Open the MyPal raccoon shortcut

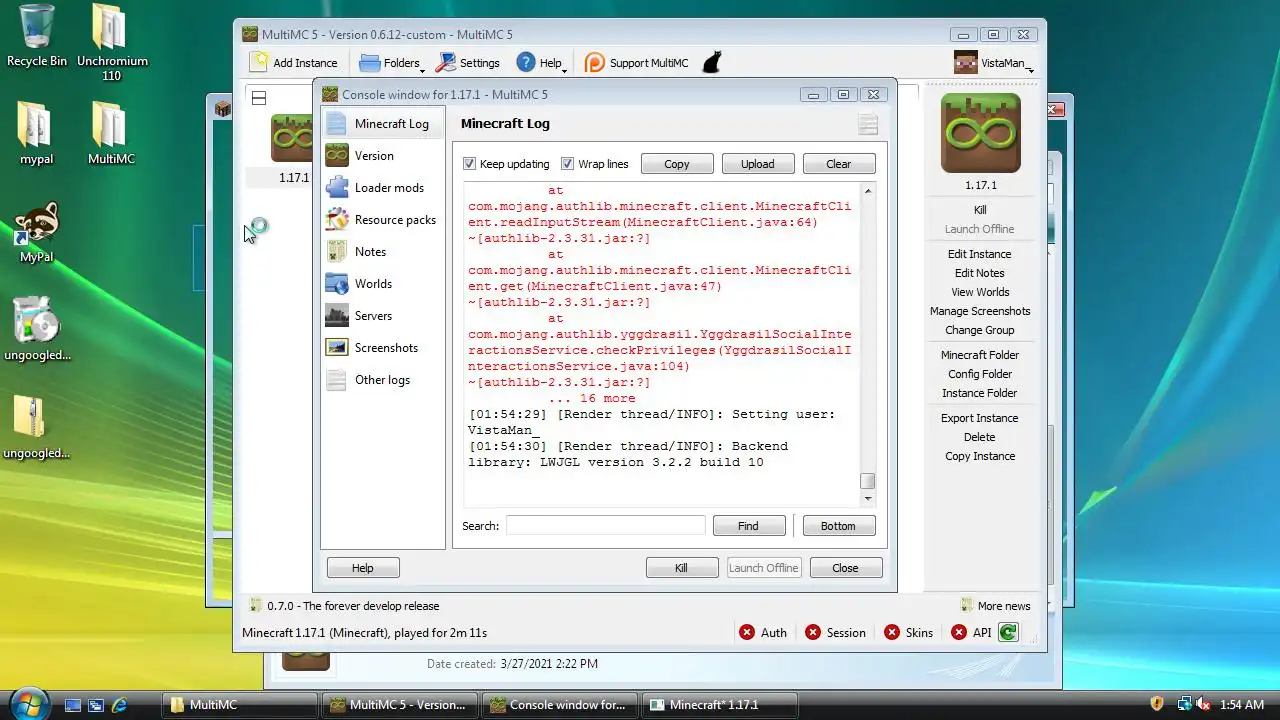click(37, 223)
